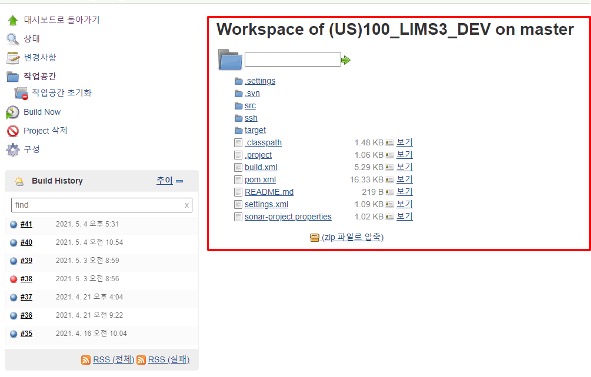Click blue status ball of build #36
Viewport: 591px width, 377px height.
[14, 316]
